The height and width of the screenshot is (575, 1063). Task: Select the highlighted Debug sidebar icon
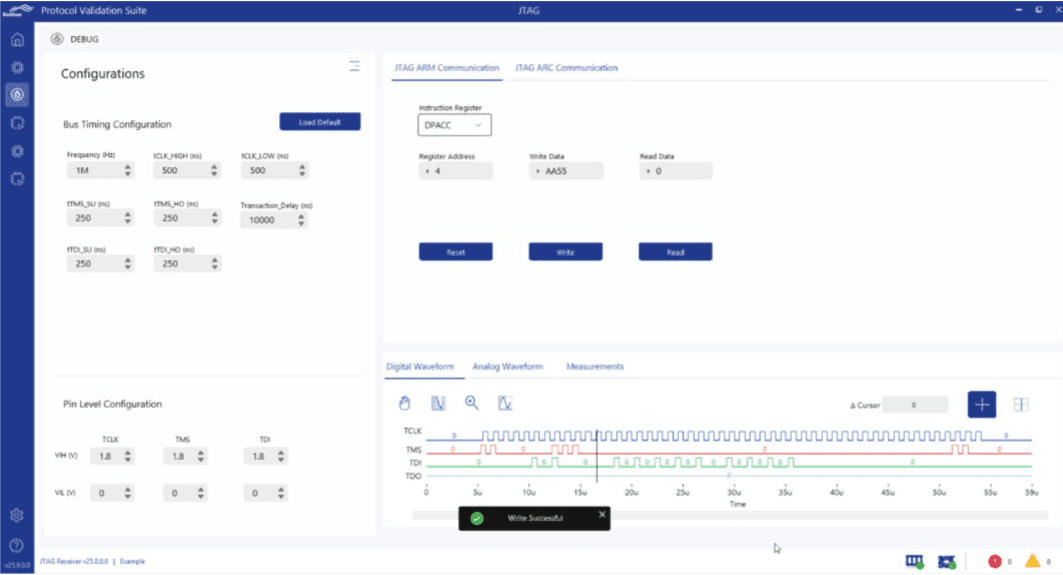click(x=17, y=94)
